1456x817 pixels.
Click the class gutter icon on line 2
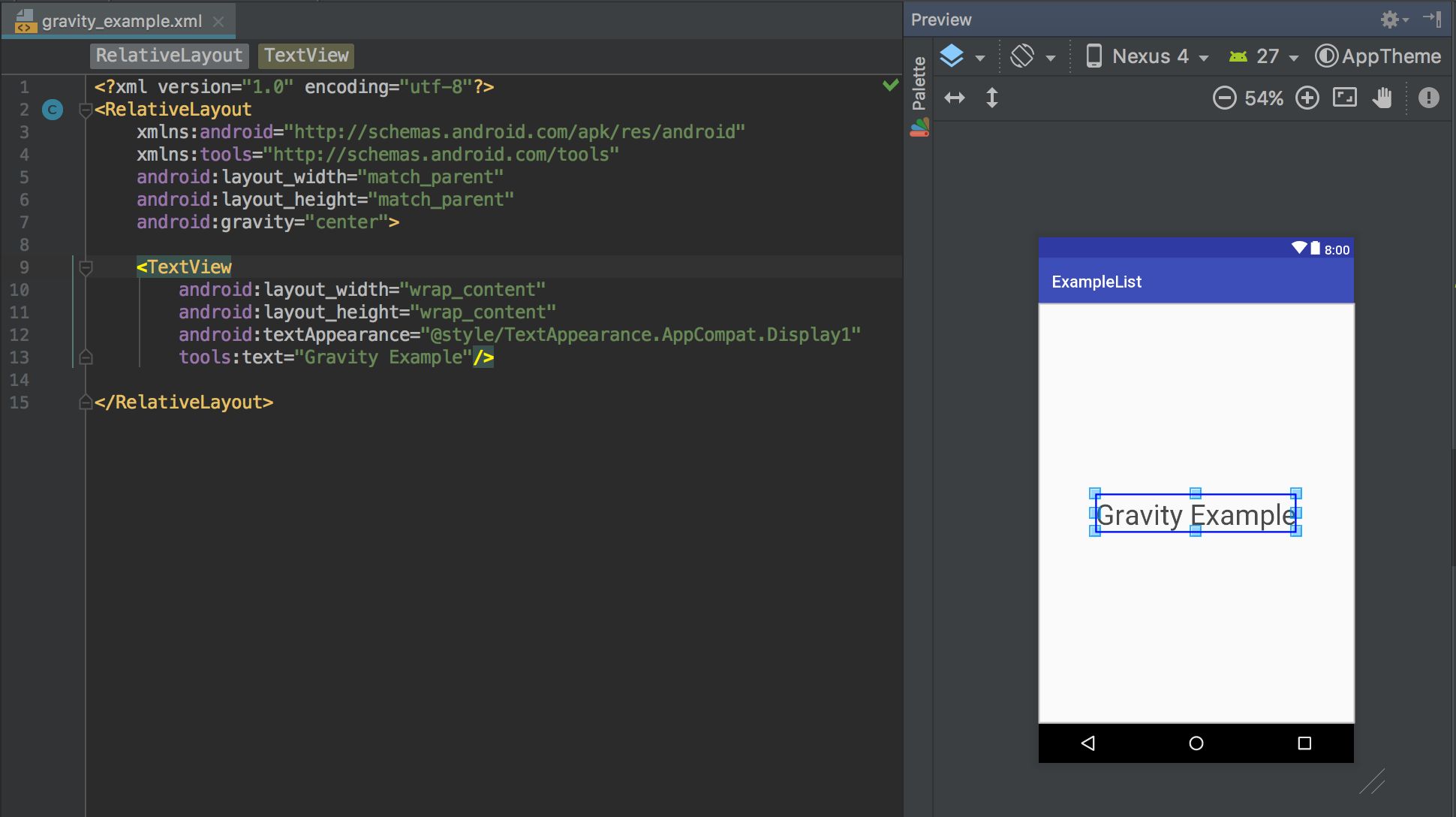click(x=53, y=110)
